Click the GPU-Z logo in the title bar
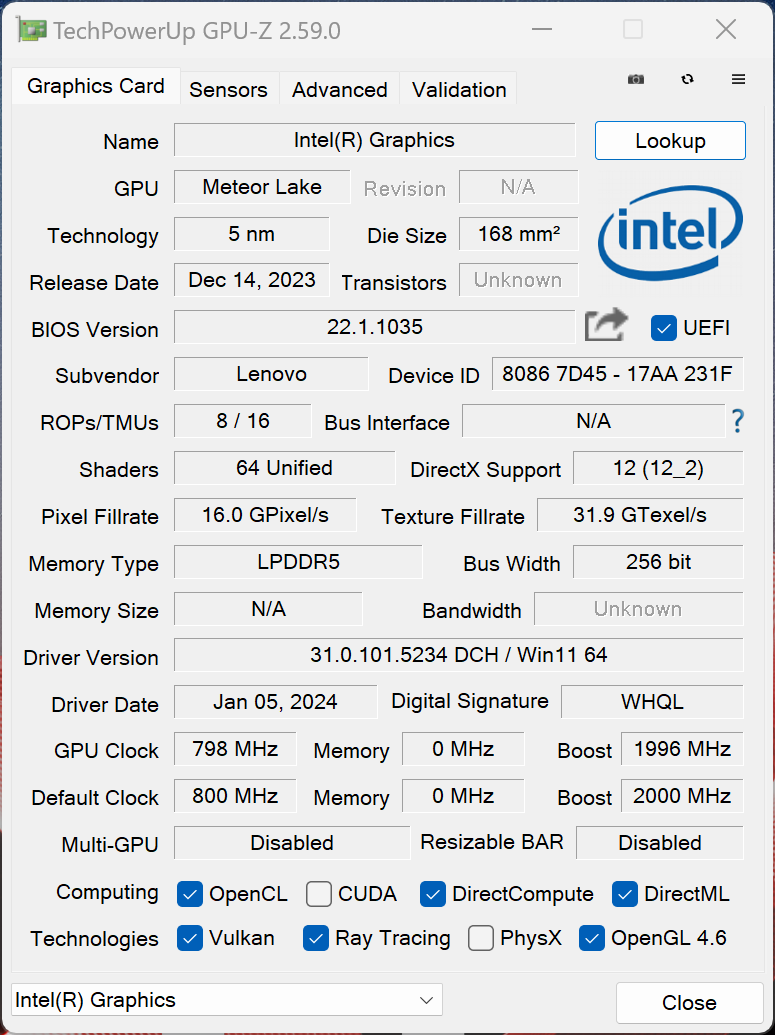Viewport: 775px width, 1035px height. click(x=30, y=30)
